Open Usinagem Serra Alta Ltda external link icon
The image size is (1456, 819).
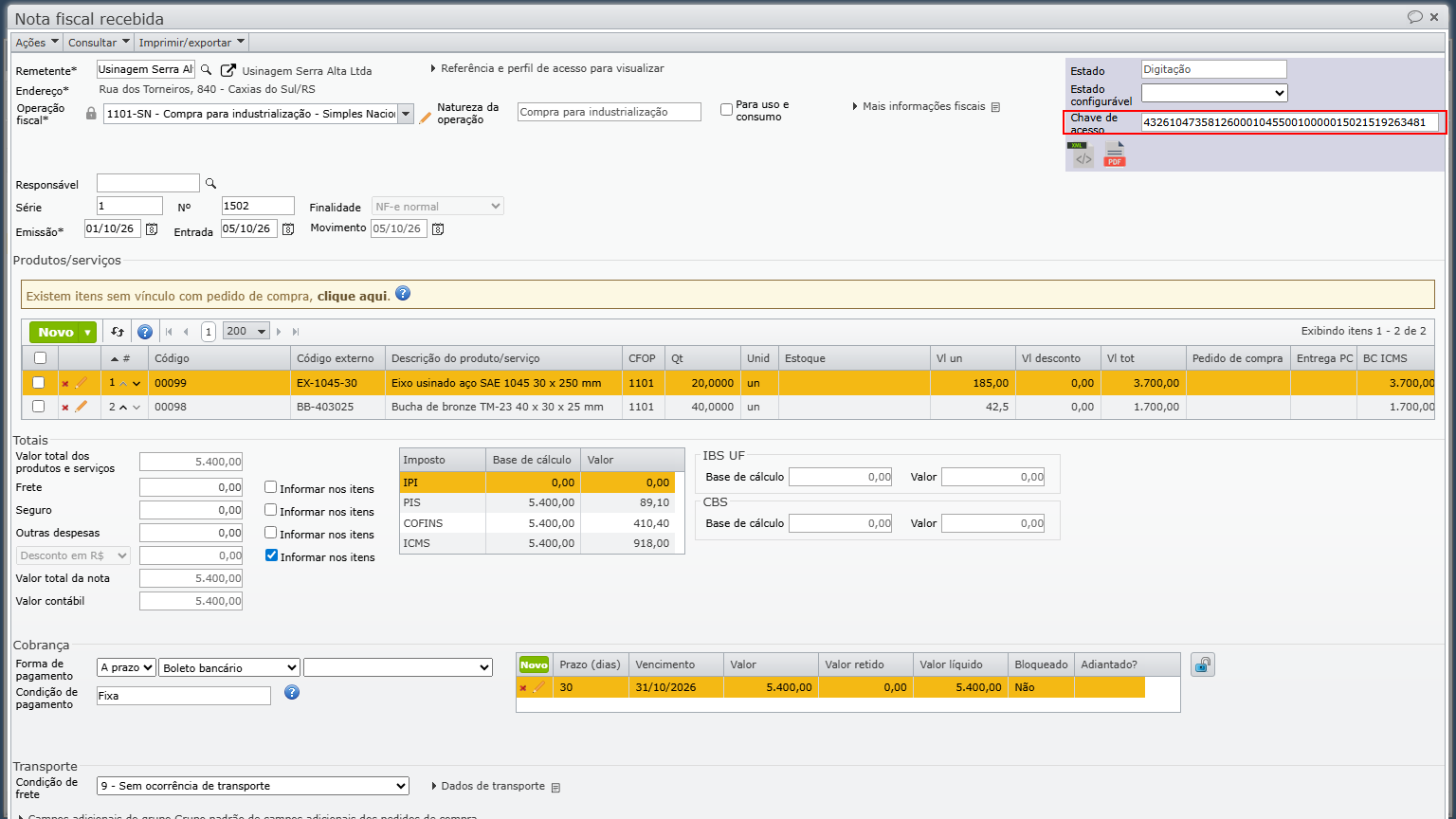pyautogui.click(x=227, y=70)
